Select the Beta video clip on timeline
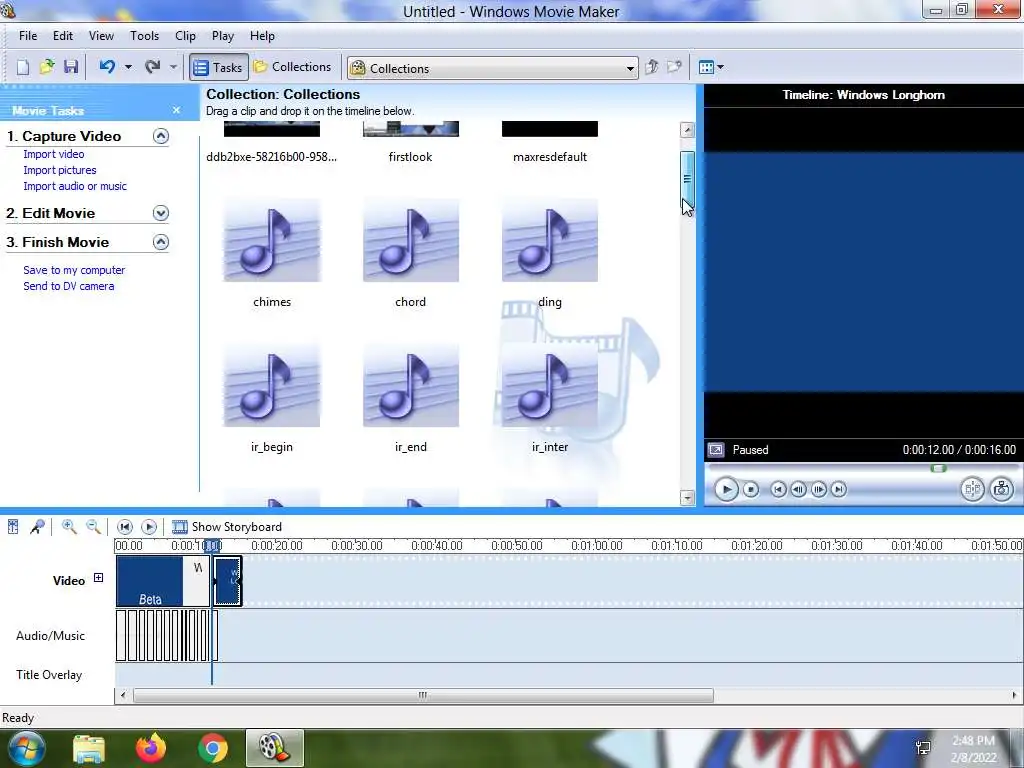This screenshot has width=1024, height=768. point(150,581)
